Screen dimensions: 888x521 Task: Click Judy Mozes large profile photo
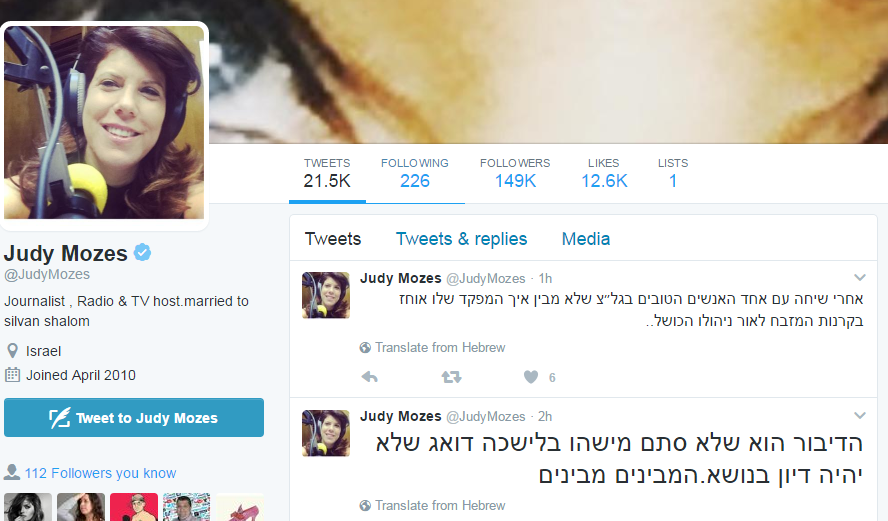104,122
